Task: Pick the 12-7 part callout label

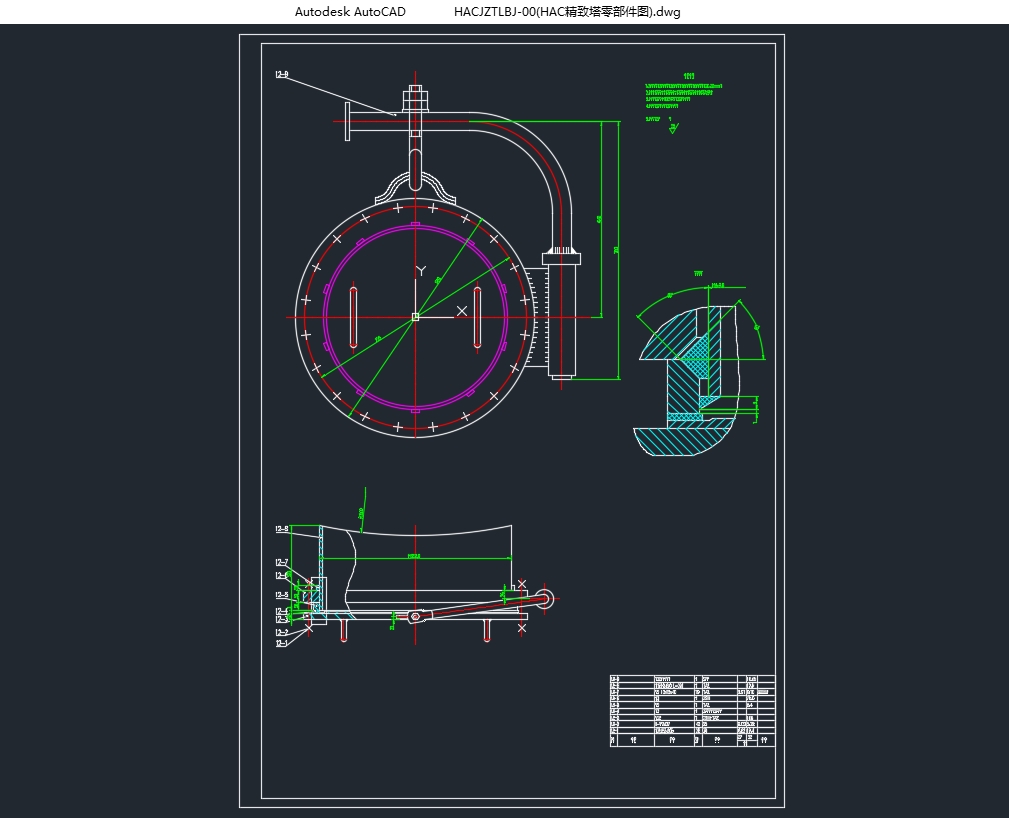Action: [x=282, y=563]
